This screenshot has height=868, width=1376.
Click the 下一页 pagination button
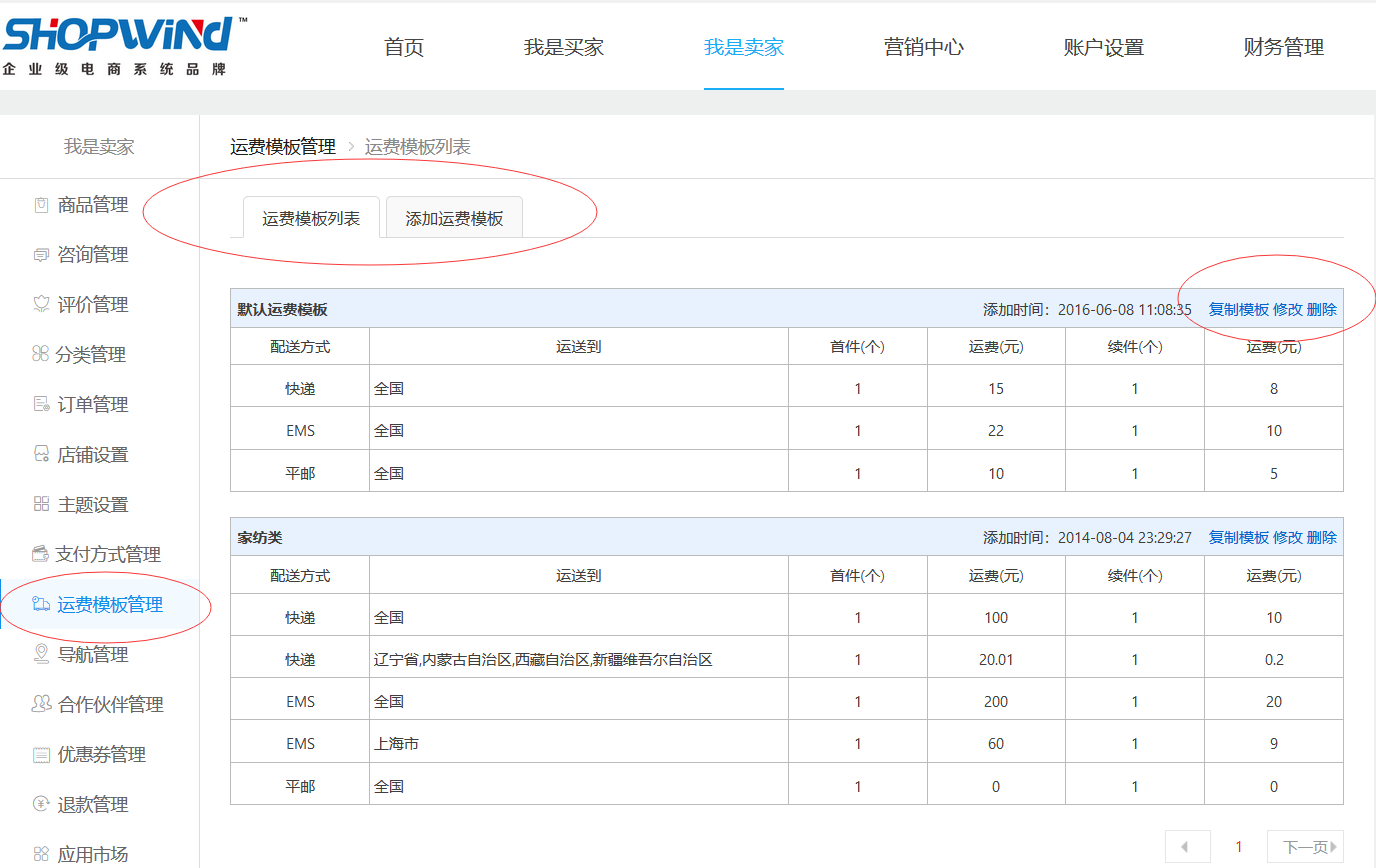[x=1305, y=847]
